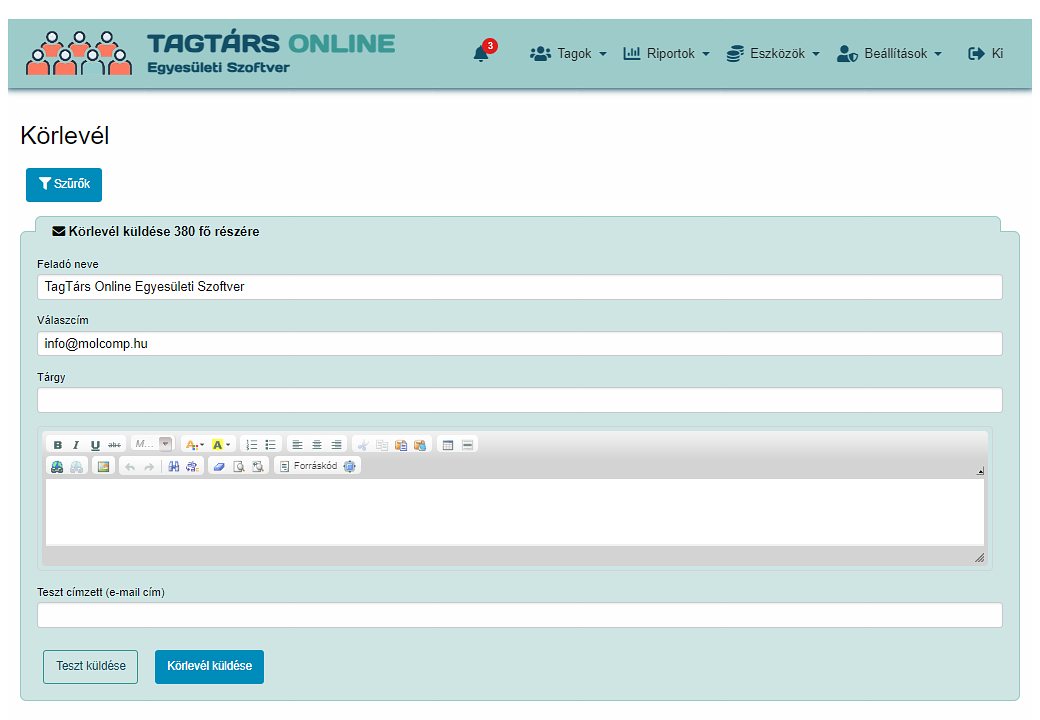Open the Replace tool icon
This screenshot has width=1040, height=720.
192,467
